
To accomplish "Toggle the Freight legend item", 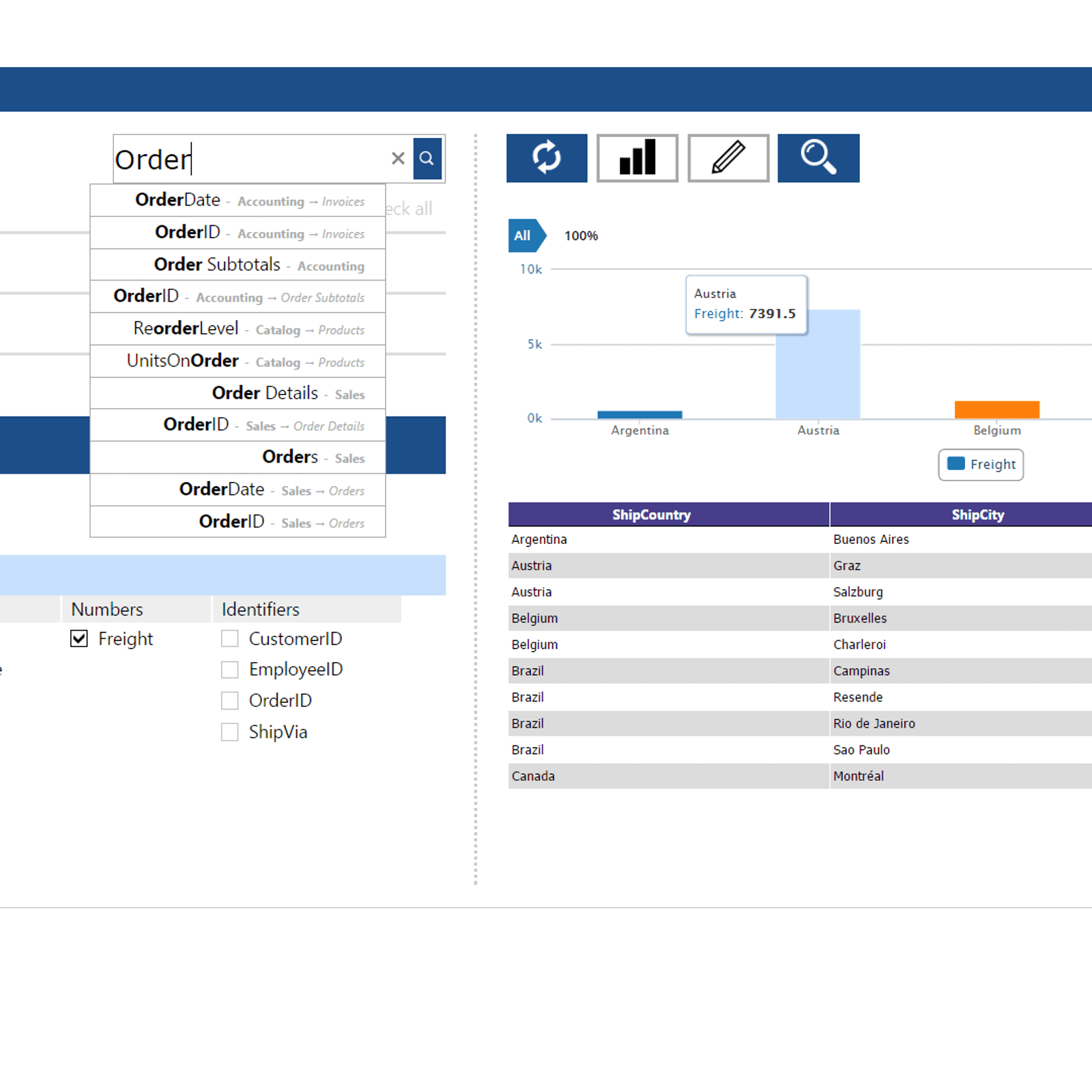I will pyautogui.click(x=981, y=465).
